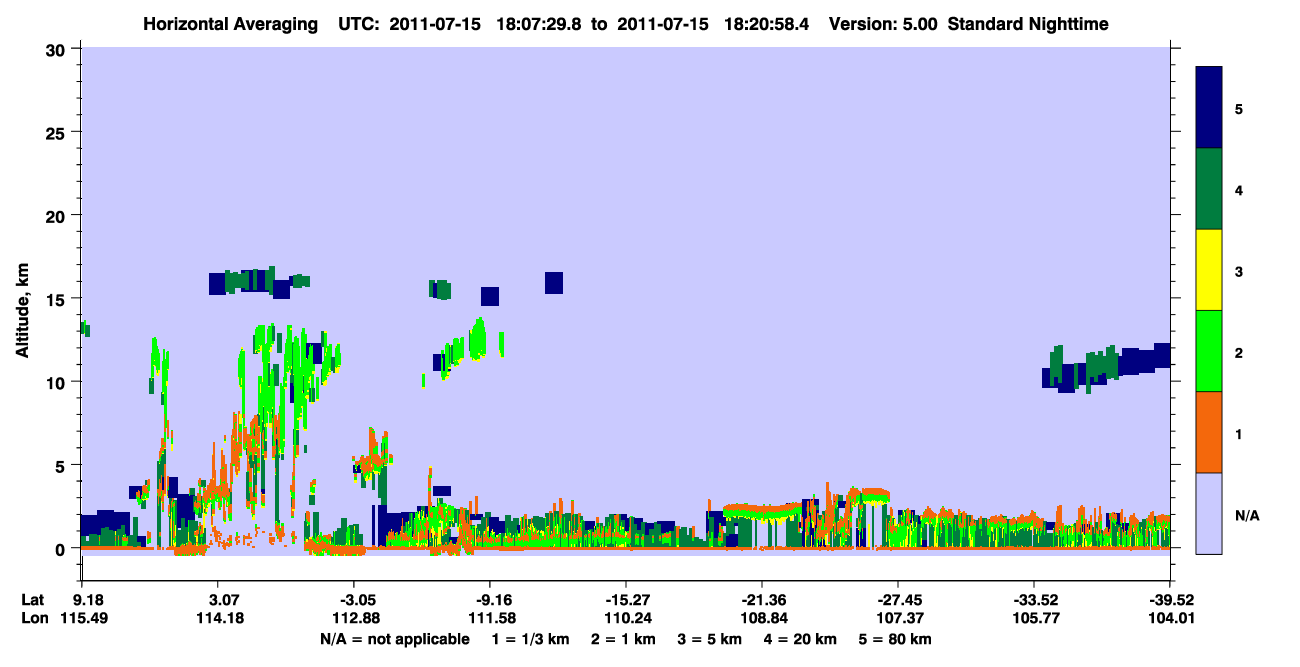Click the start time '18:07:29.8' in title

coord(541,23)
